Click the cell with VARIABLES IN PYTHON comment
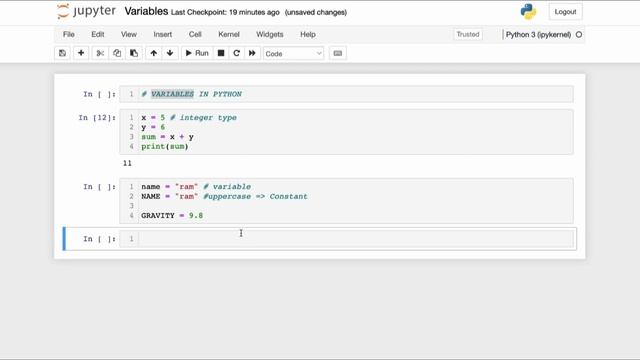This screenshot has height=360, width=640. (347, 94)
